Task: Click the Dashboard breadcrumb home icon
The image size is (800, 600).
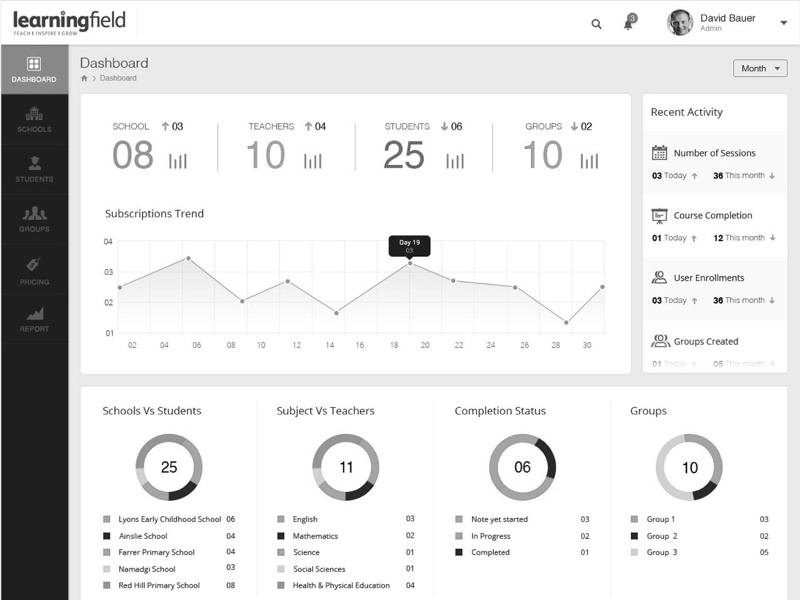Action: point(82,77)
